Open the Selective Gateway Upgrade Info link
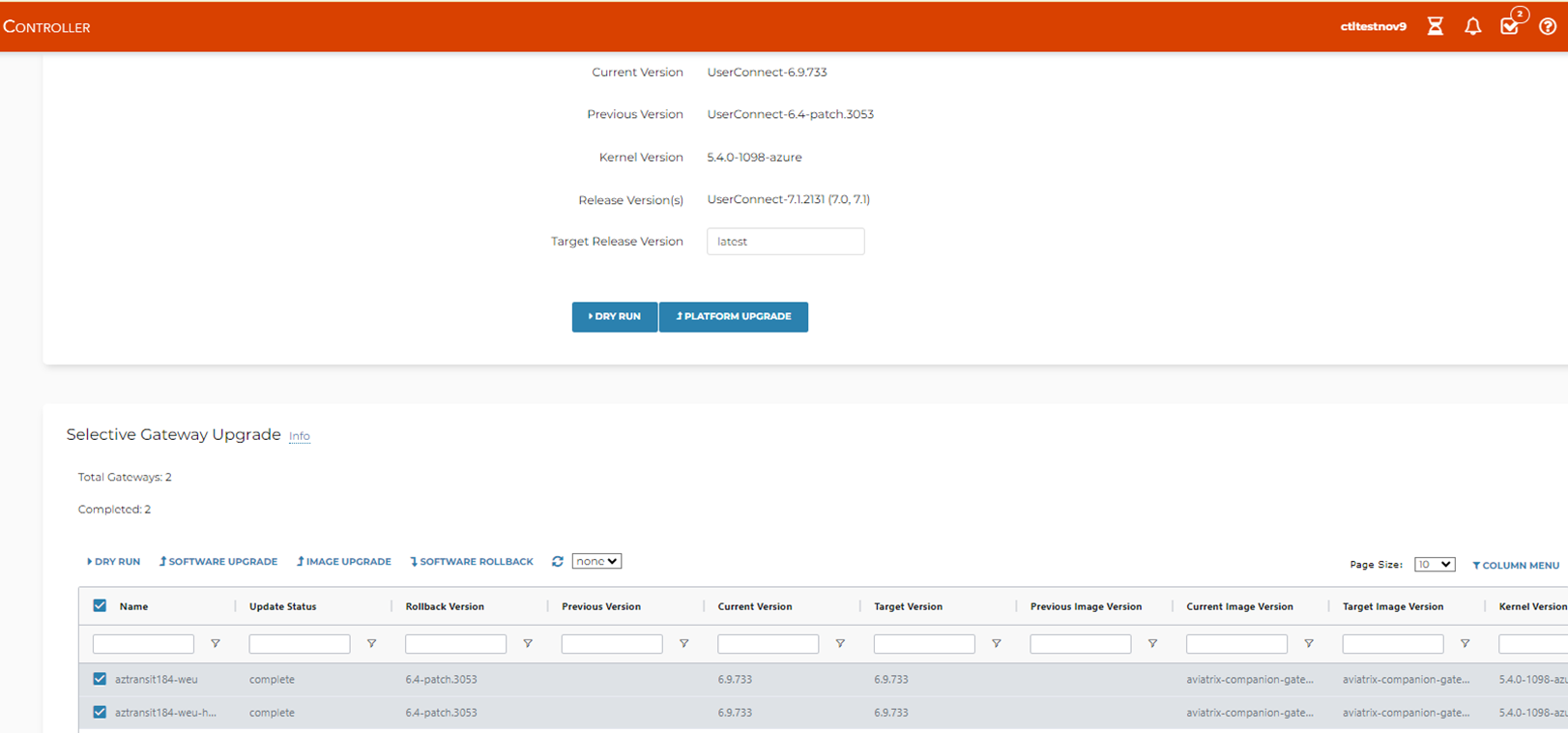Image resolution: width=1568 pixels, height=733 pixels. [x=300, y=436]
